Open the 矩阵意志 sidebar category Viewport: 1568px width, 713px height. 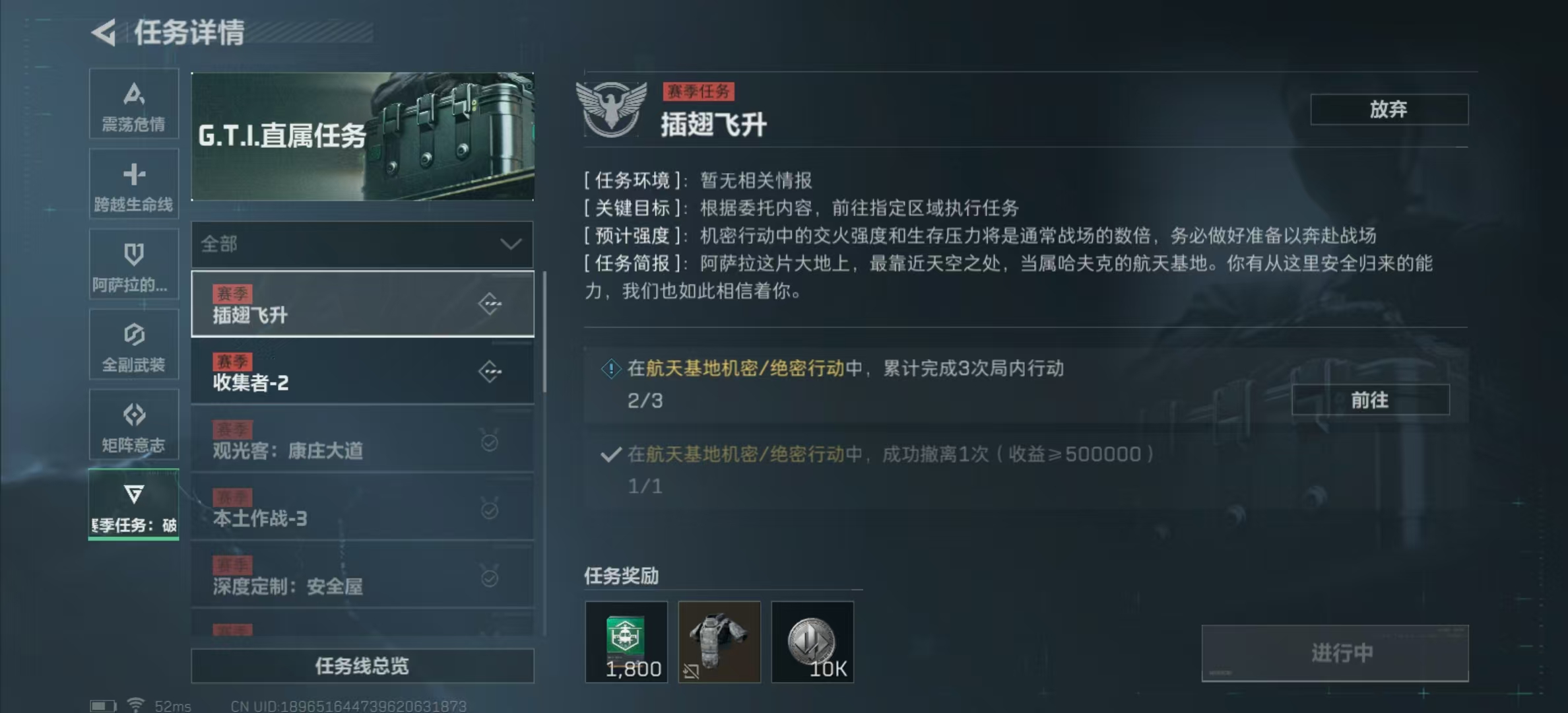tap(134, 424)
